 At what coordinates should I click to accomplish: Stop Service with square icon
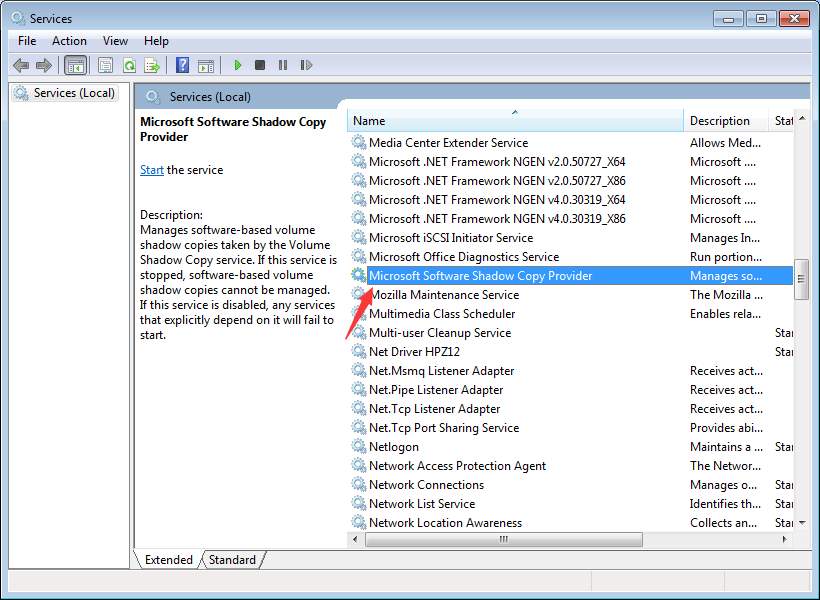pos(260,65)
